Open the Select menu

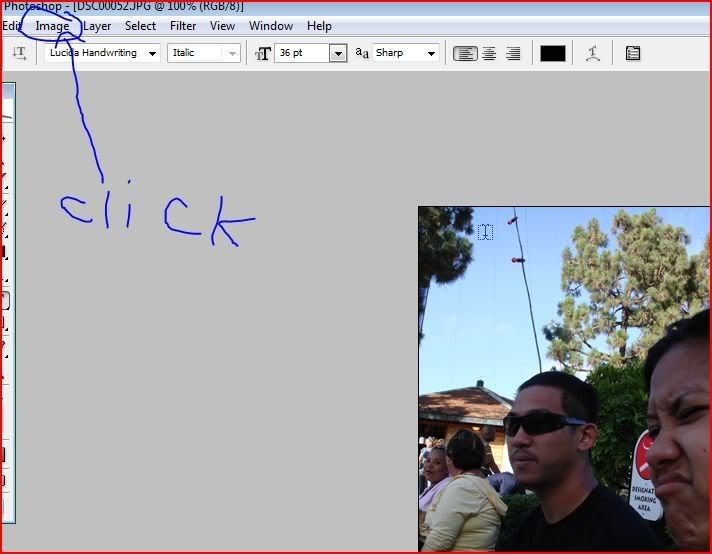tap(140, 26)
